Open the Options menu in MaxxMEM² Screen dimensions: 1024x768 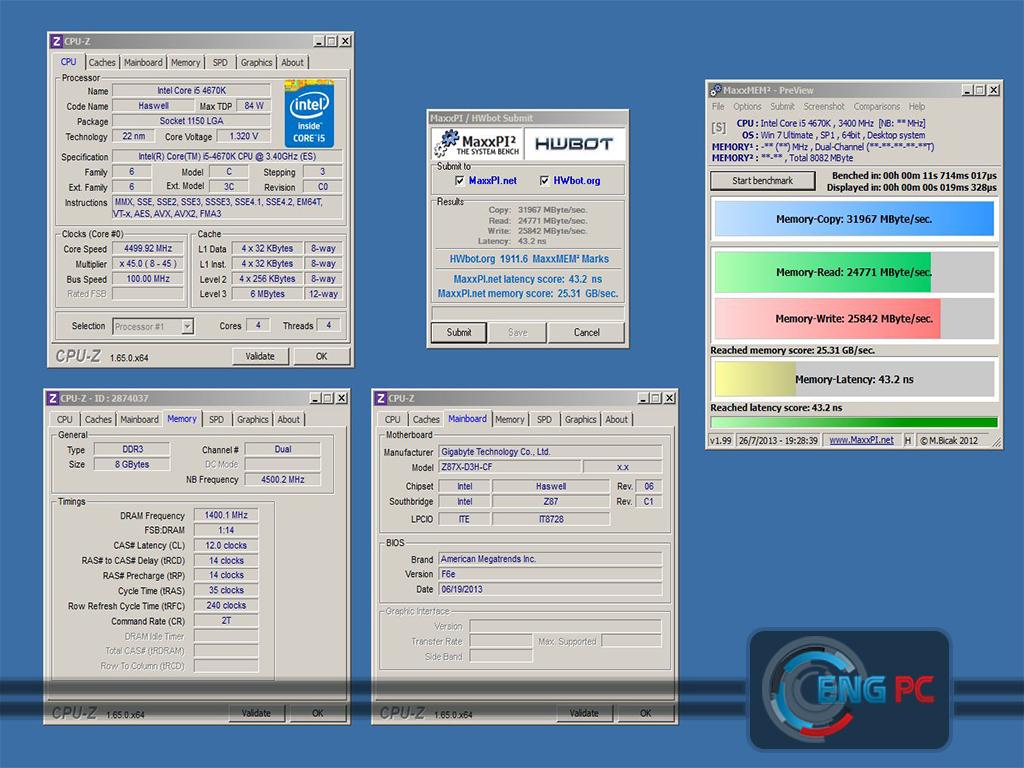747,106
